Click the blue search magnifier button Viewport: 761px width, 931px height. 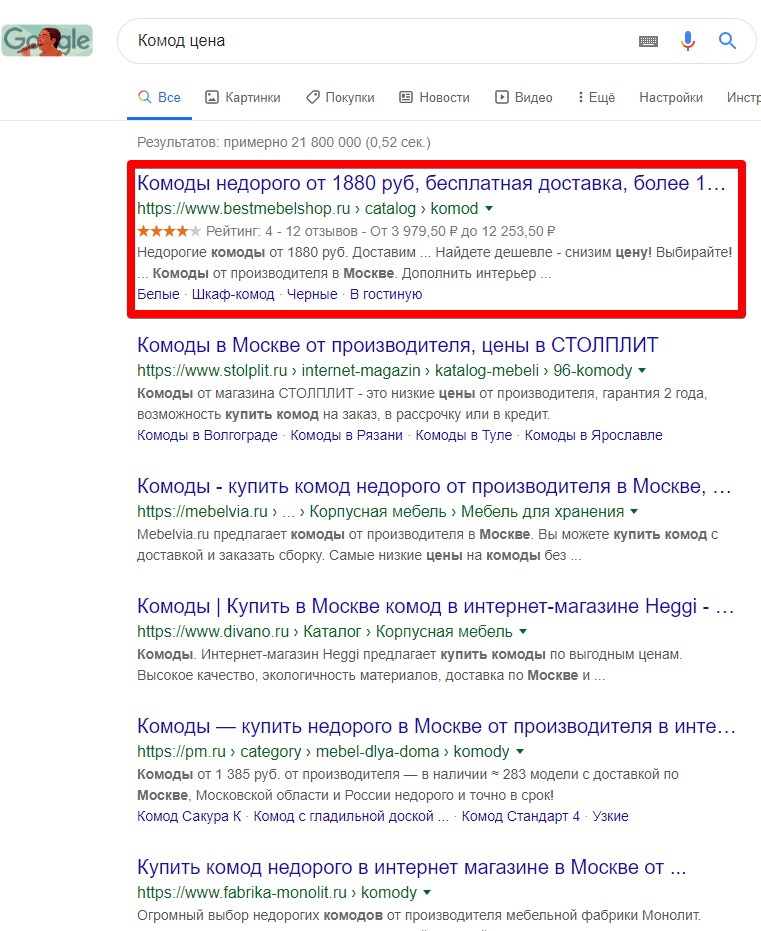(727, 40)
